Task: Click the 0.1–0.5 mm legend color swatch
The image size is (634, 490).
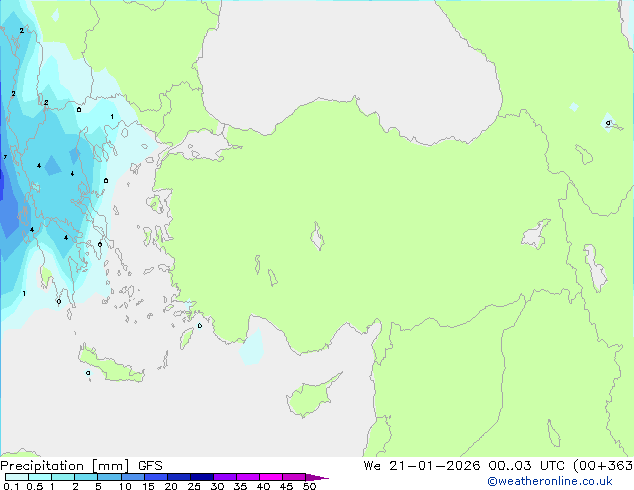Action: (x=17, y=477)
